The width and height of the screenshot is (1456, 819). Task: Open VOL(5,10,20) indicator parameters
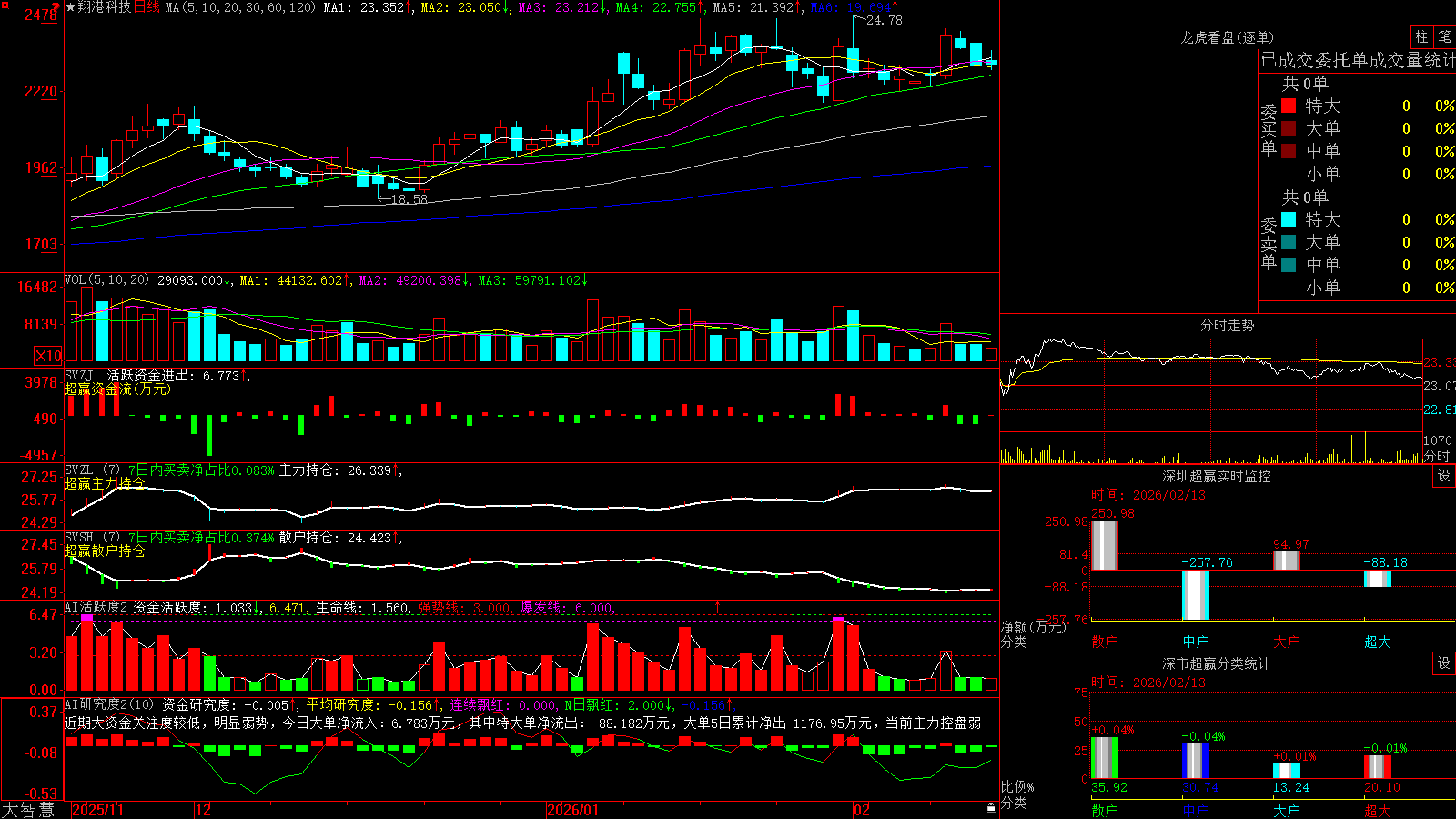106,280
